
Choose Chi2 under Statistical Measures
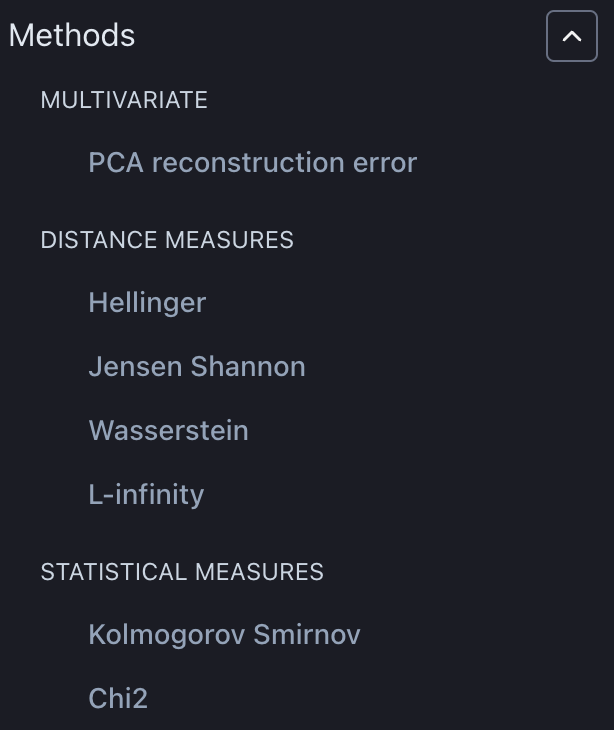tap(118, 698)
